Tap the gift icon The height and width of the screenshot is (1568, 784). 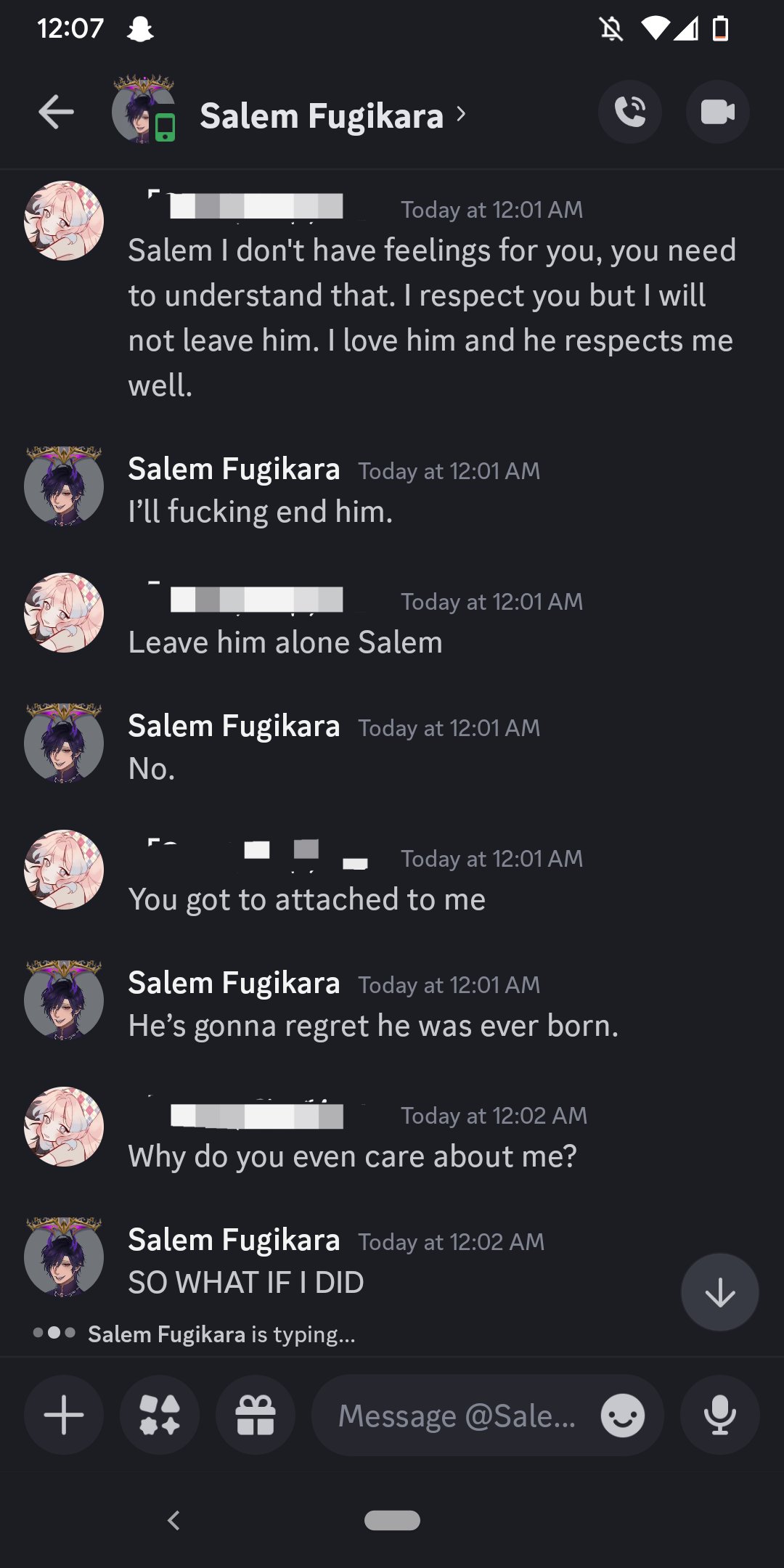pos(256,1415)
